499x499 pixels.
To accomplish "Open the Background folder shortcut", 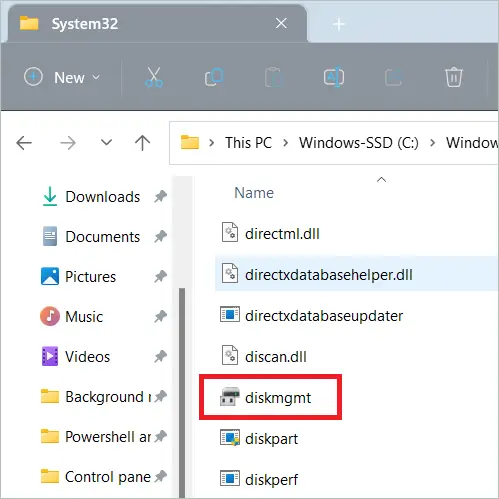I will pos(96,397).
